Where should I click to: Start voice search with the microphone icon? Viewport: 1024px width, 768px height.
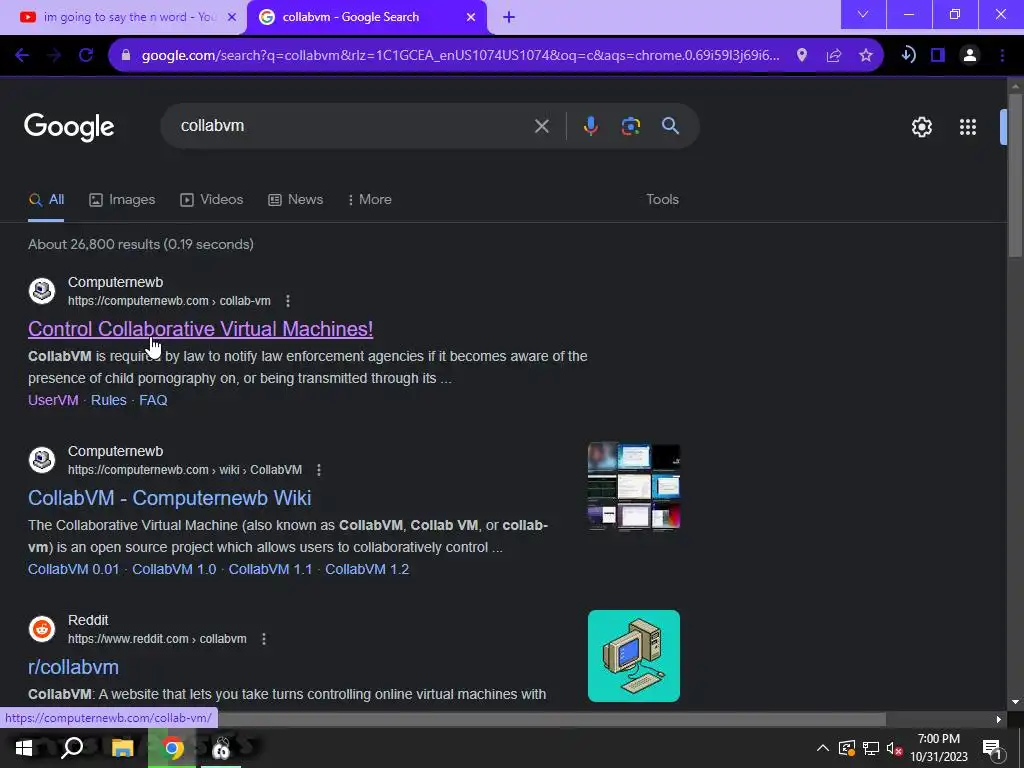(x=590, y=126)
